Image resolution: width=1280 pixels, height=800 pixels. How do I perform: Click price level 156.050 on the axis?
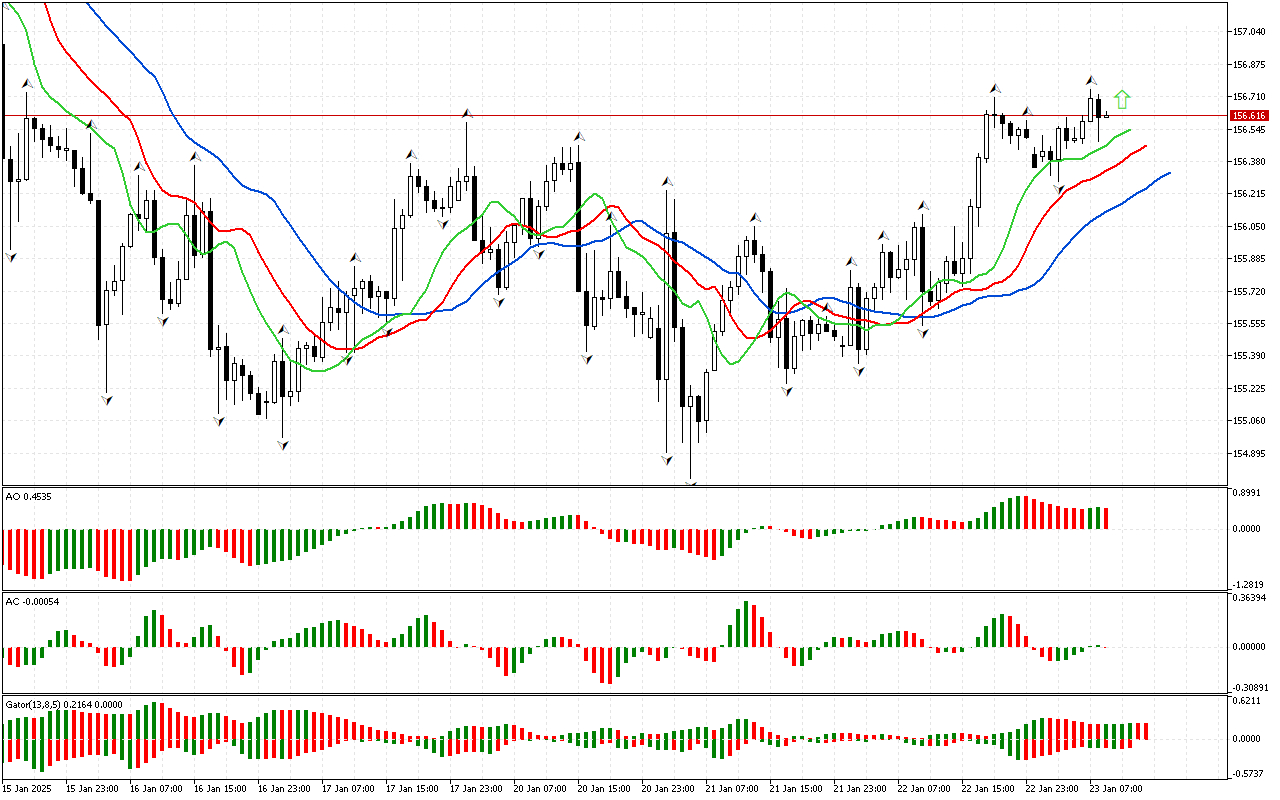1250,227
